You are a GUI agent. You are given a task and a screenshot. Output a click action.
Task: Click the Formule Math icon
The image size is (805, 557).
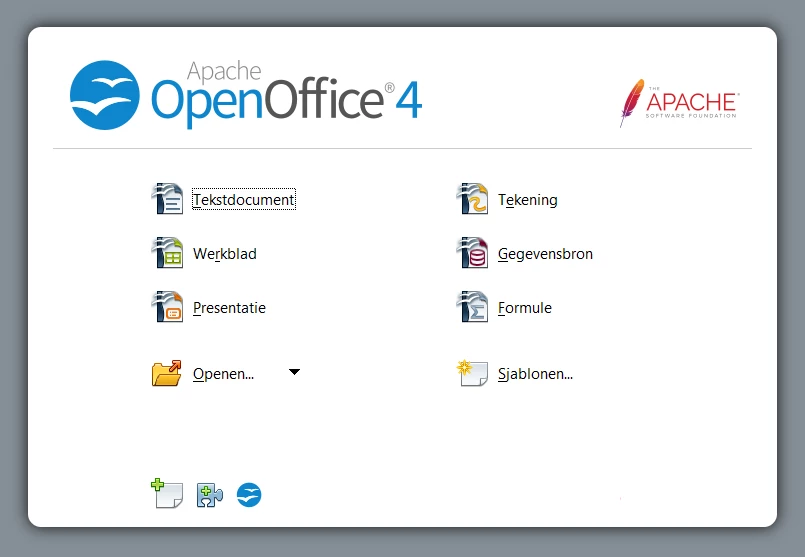(472, 306)
